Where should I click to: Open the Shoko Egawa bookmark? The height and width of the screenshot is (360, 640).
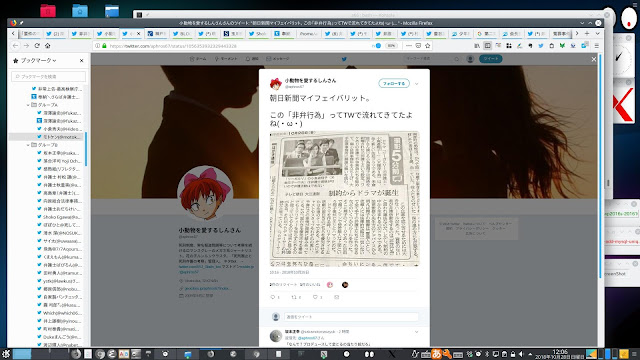[x=59, y=217]
